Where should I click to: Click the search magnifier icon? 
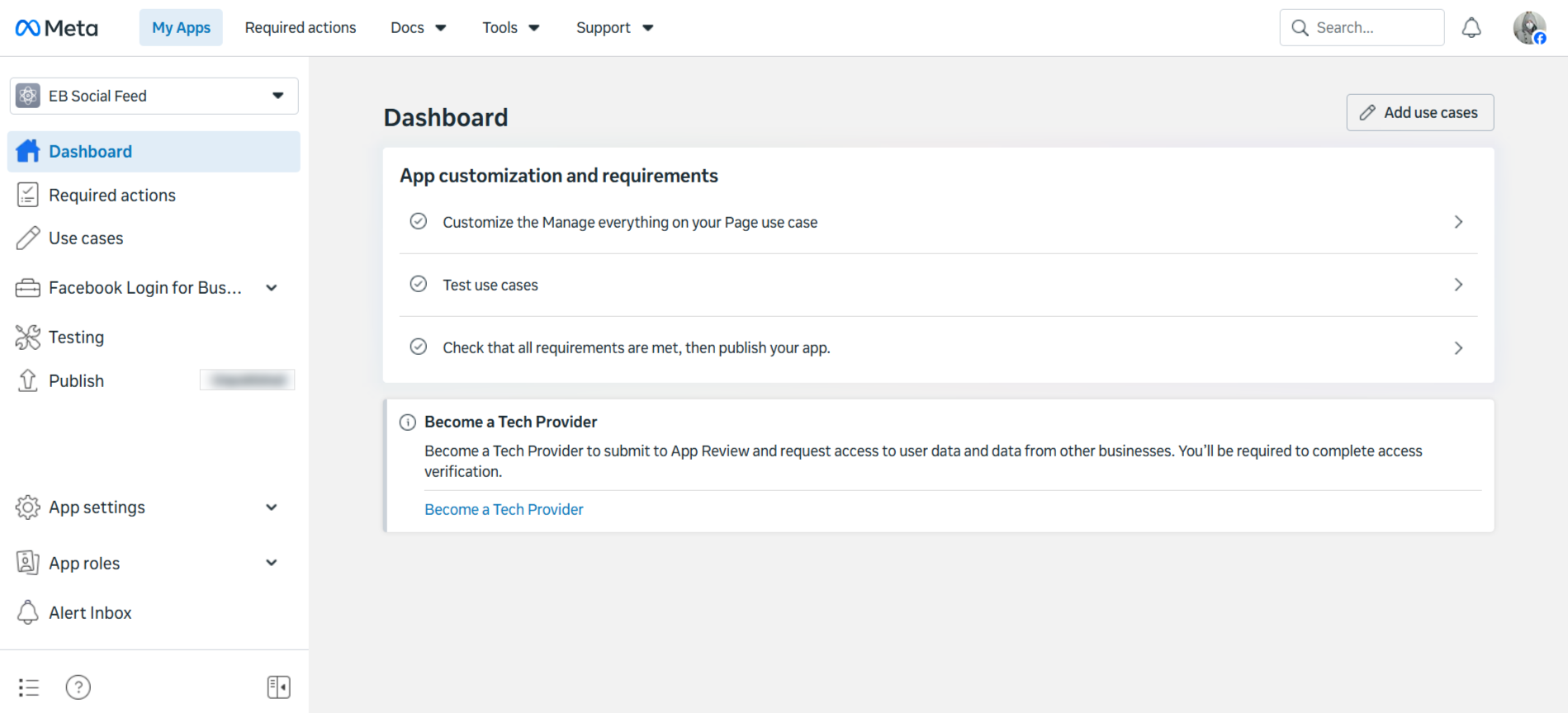pos(1300,28)
